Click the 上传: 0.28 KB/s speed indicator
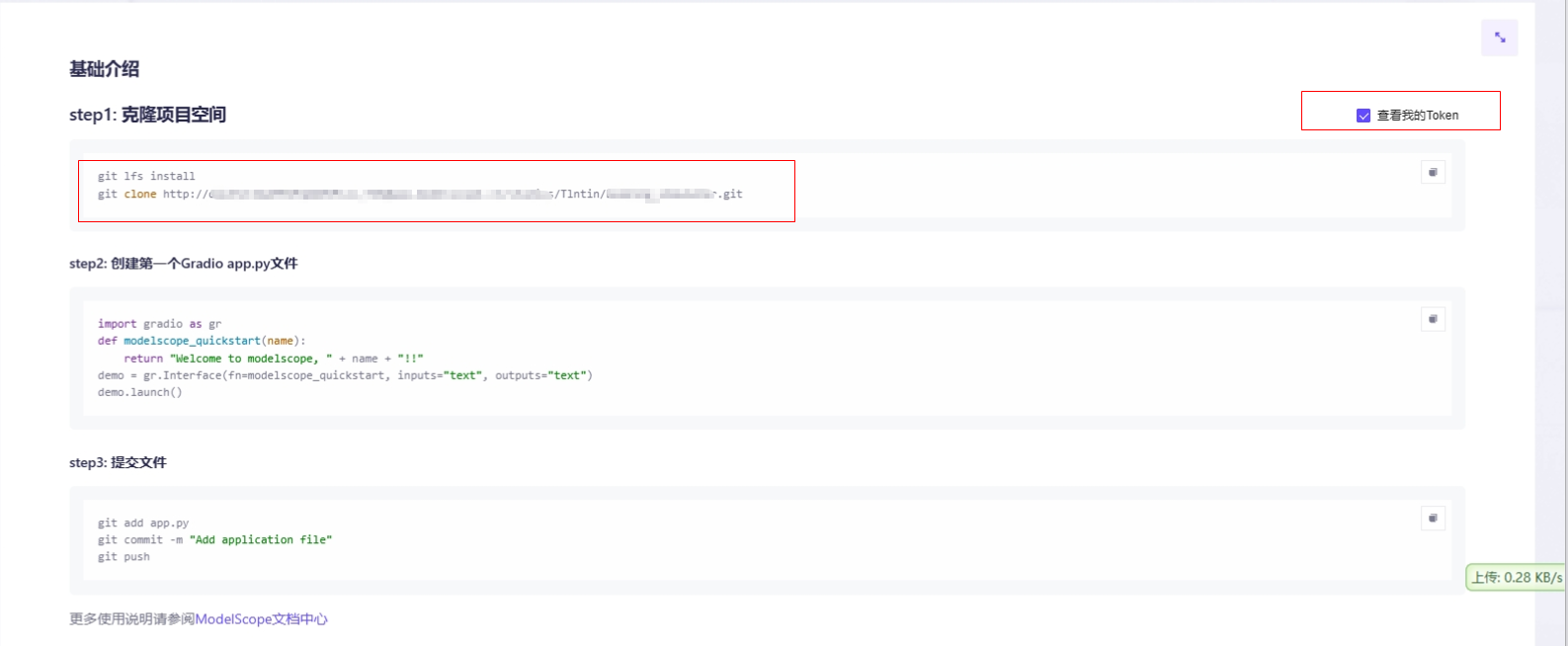 tap(1516, 577)
